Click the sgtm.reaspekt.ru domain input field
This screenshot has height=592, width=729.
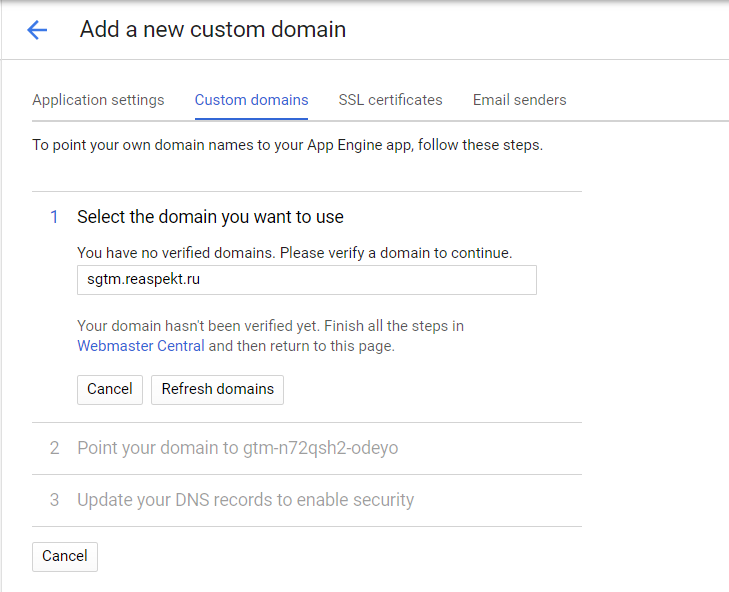click(x=306, y=280)
